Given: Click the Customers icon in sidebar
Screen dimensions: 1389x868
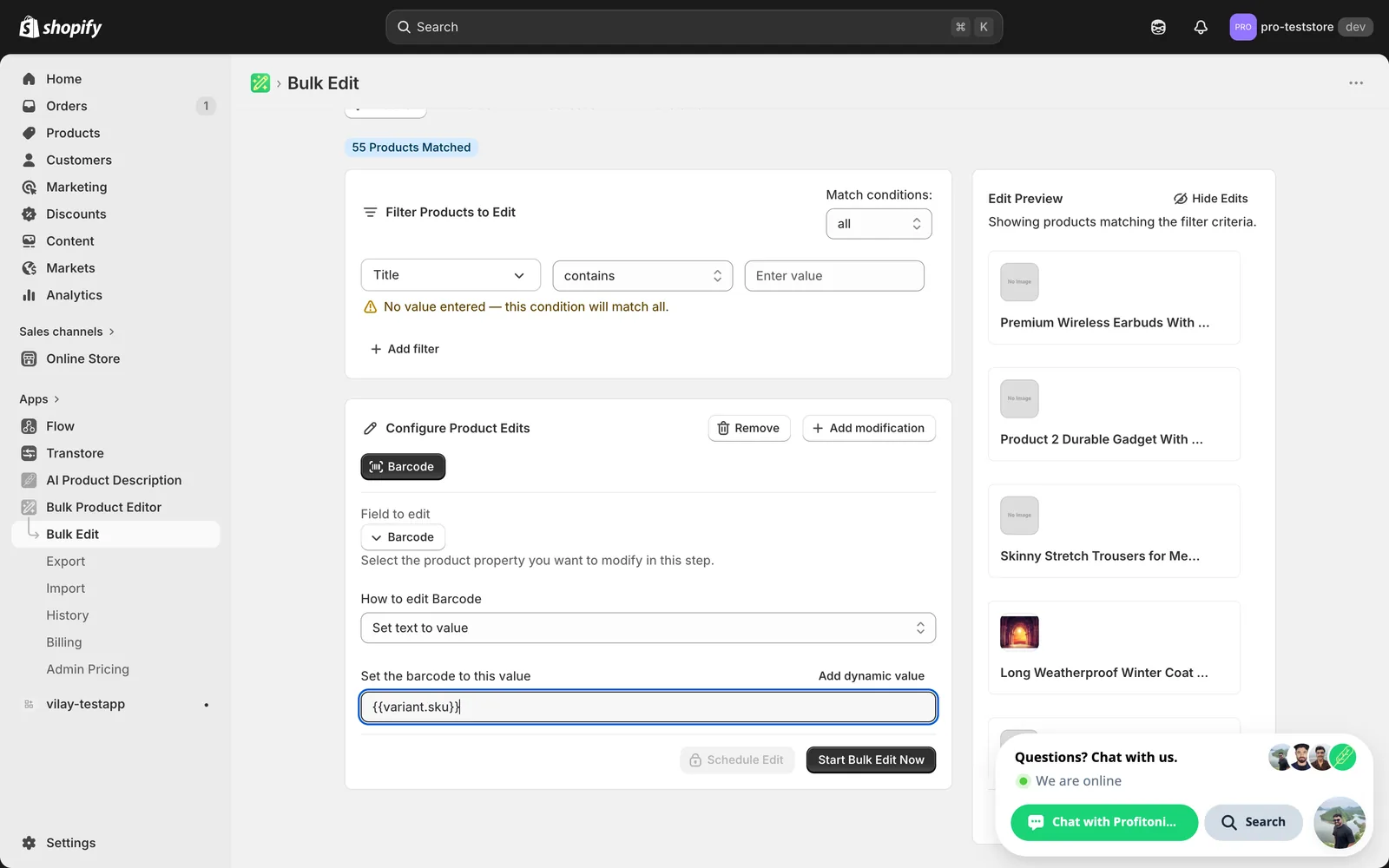Looking at the screenshot, I should click(x=30, y=160).
